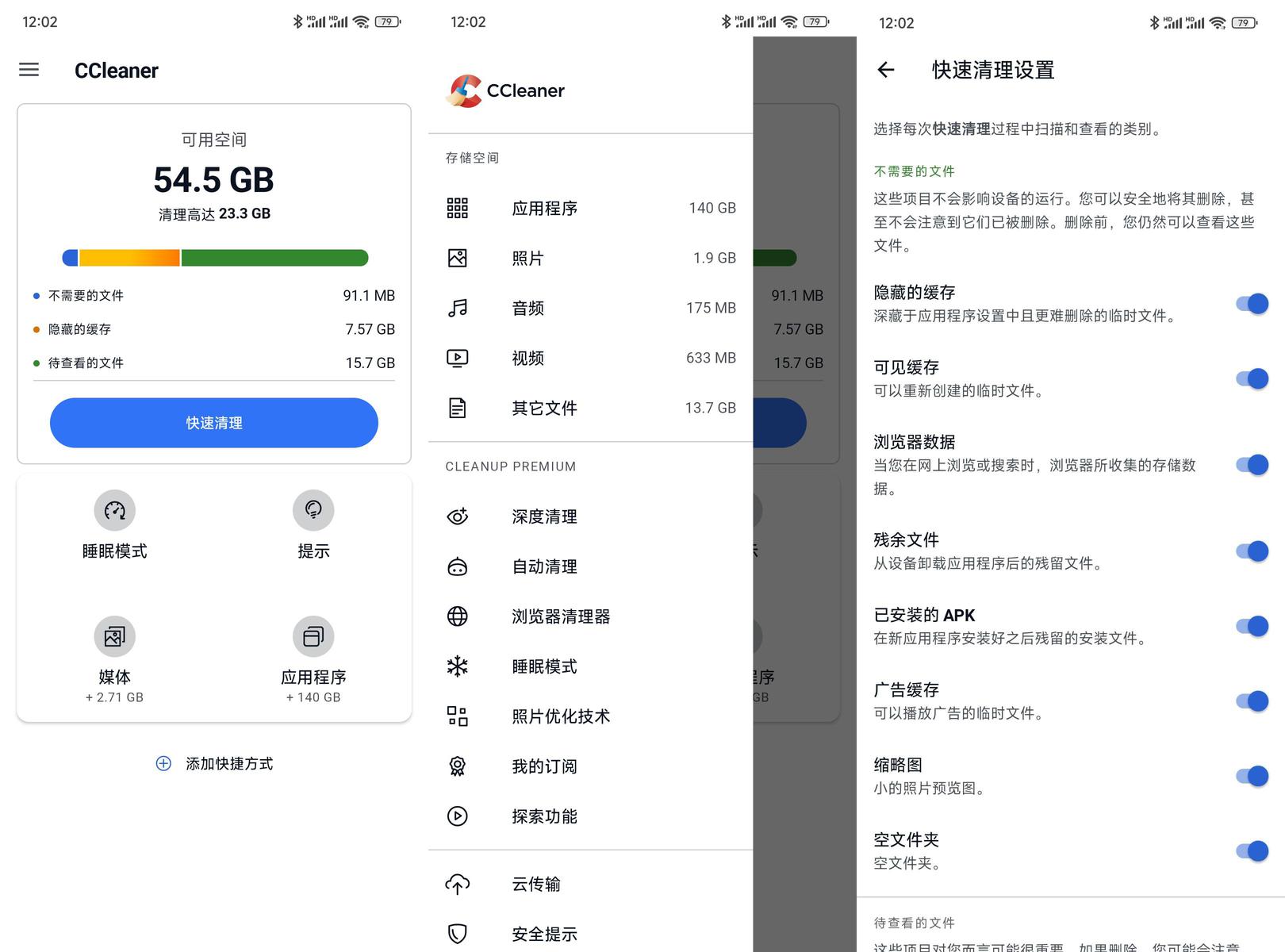Toggle the 已安装的 APK switch

[x=1252, y=626]
